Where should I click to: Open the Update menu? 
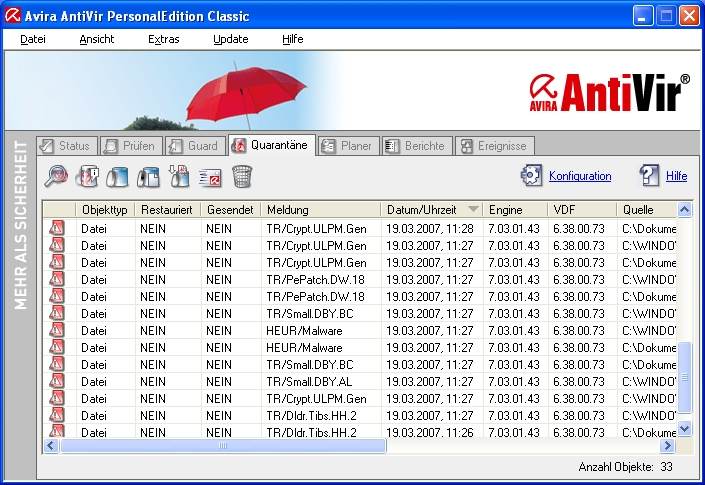click(231, 39)
